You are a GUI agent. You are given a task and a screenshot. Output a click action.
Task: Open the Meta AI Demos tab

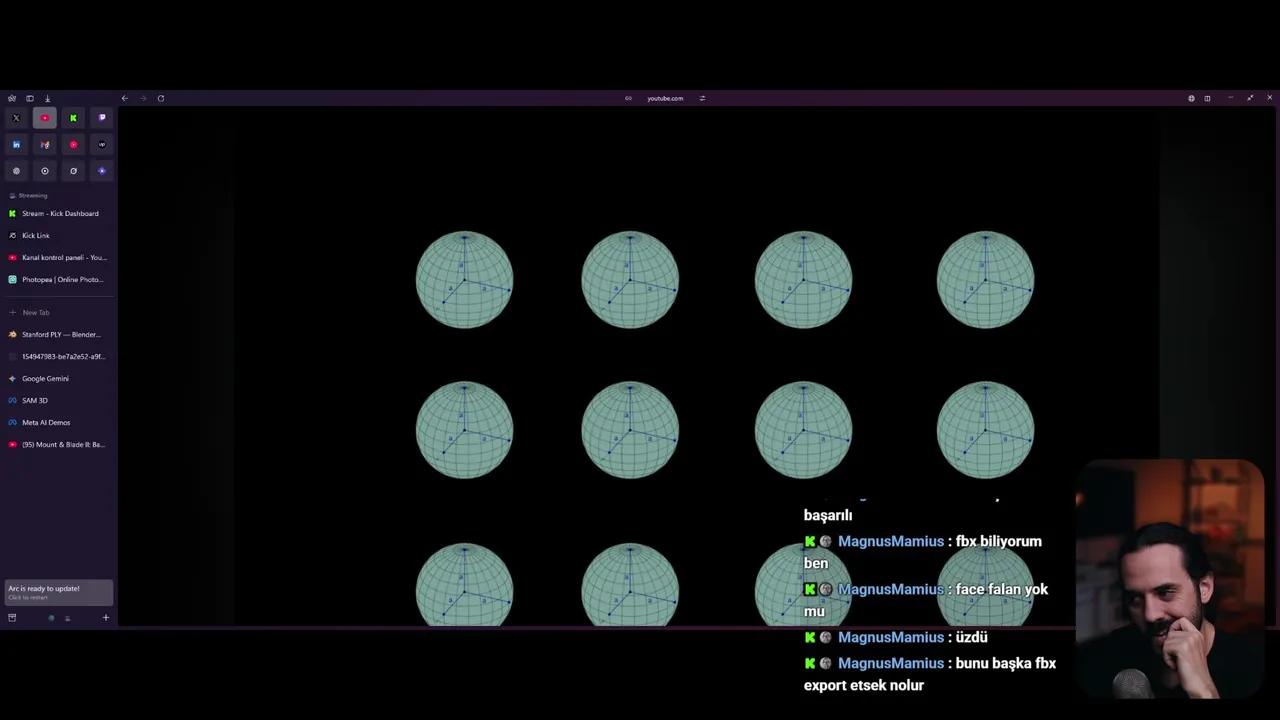point(59,423)
